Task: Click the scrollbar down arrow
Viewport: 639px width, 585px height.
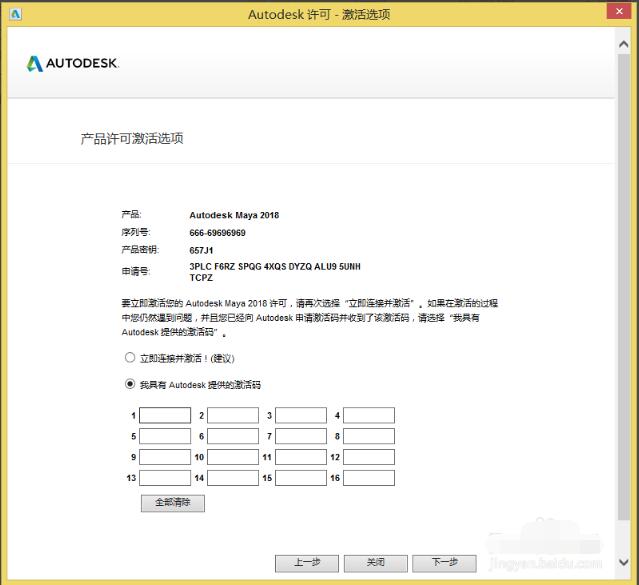Action: click(x=624, y=562)
